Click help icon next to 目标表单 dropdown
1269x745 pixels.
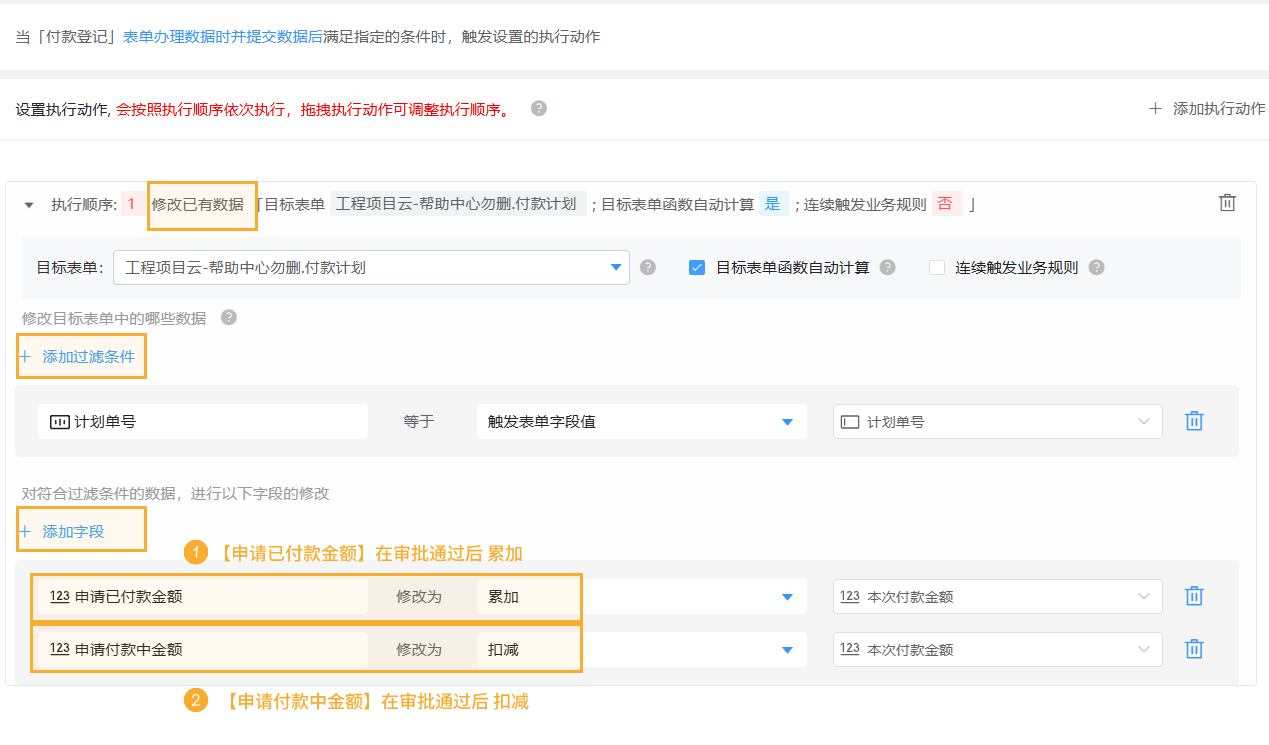(648, 268)
